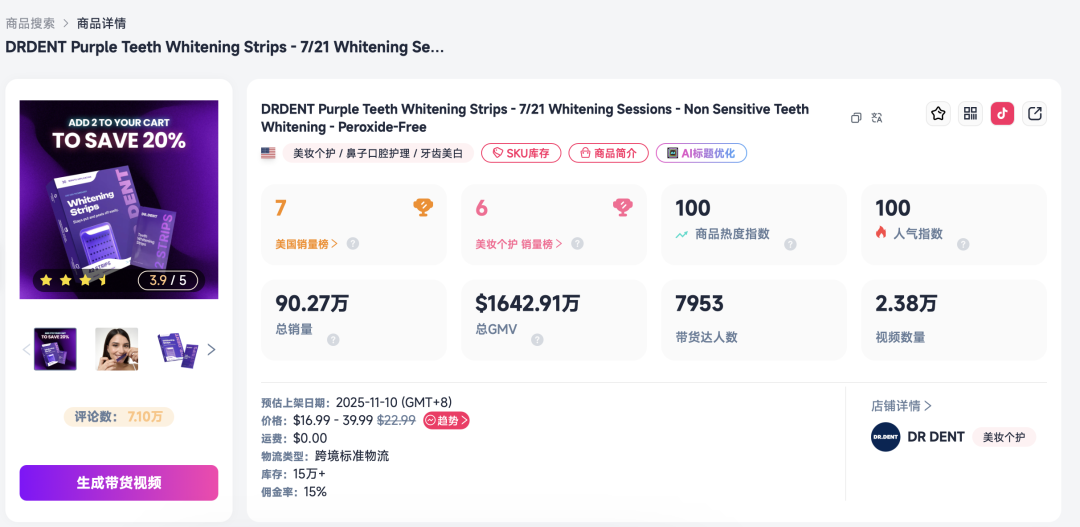Click help icon beside 人气指数
This screenshot has height=527, width=1080.
[x=963, y=244]
